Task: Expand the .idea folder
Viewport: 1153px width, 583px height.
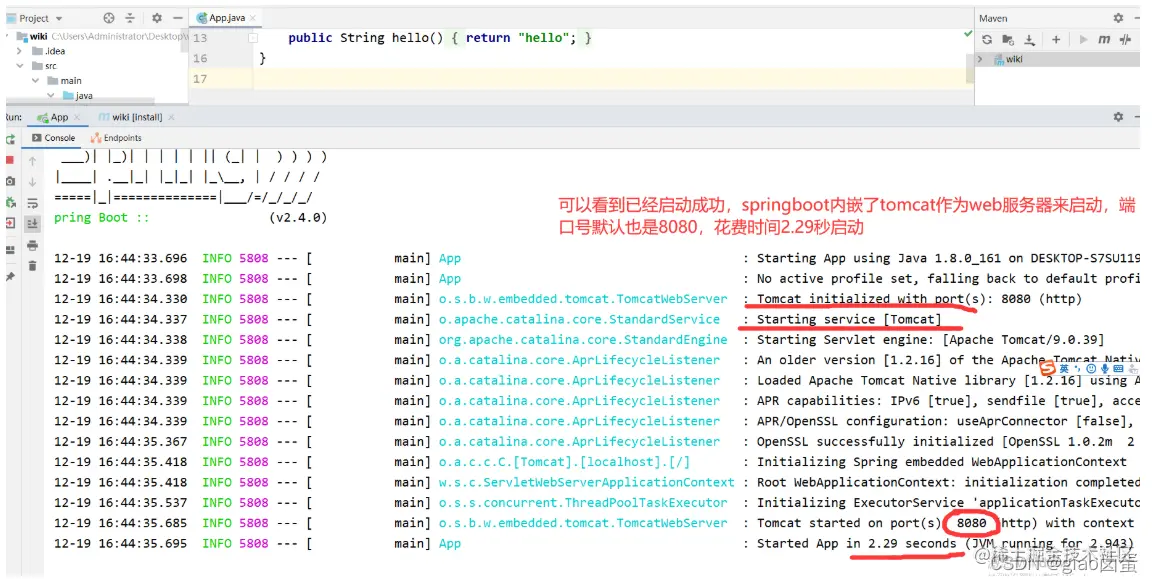Action: (19, 51)
